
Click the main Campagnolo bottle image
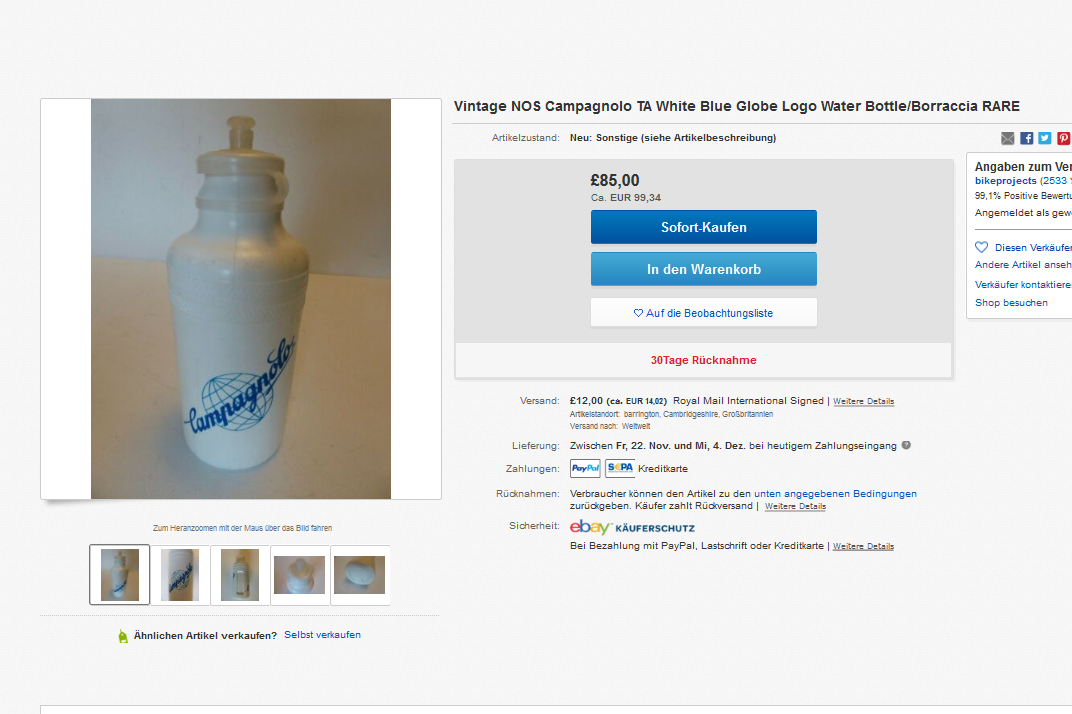(x=241, y=299)
